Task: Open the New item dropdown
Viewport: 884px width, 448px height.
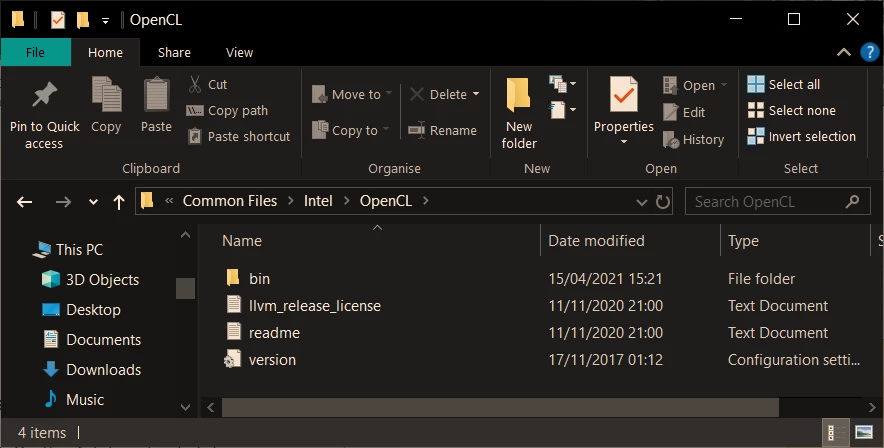Action: (x=563, y=84)
